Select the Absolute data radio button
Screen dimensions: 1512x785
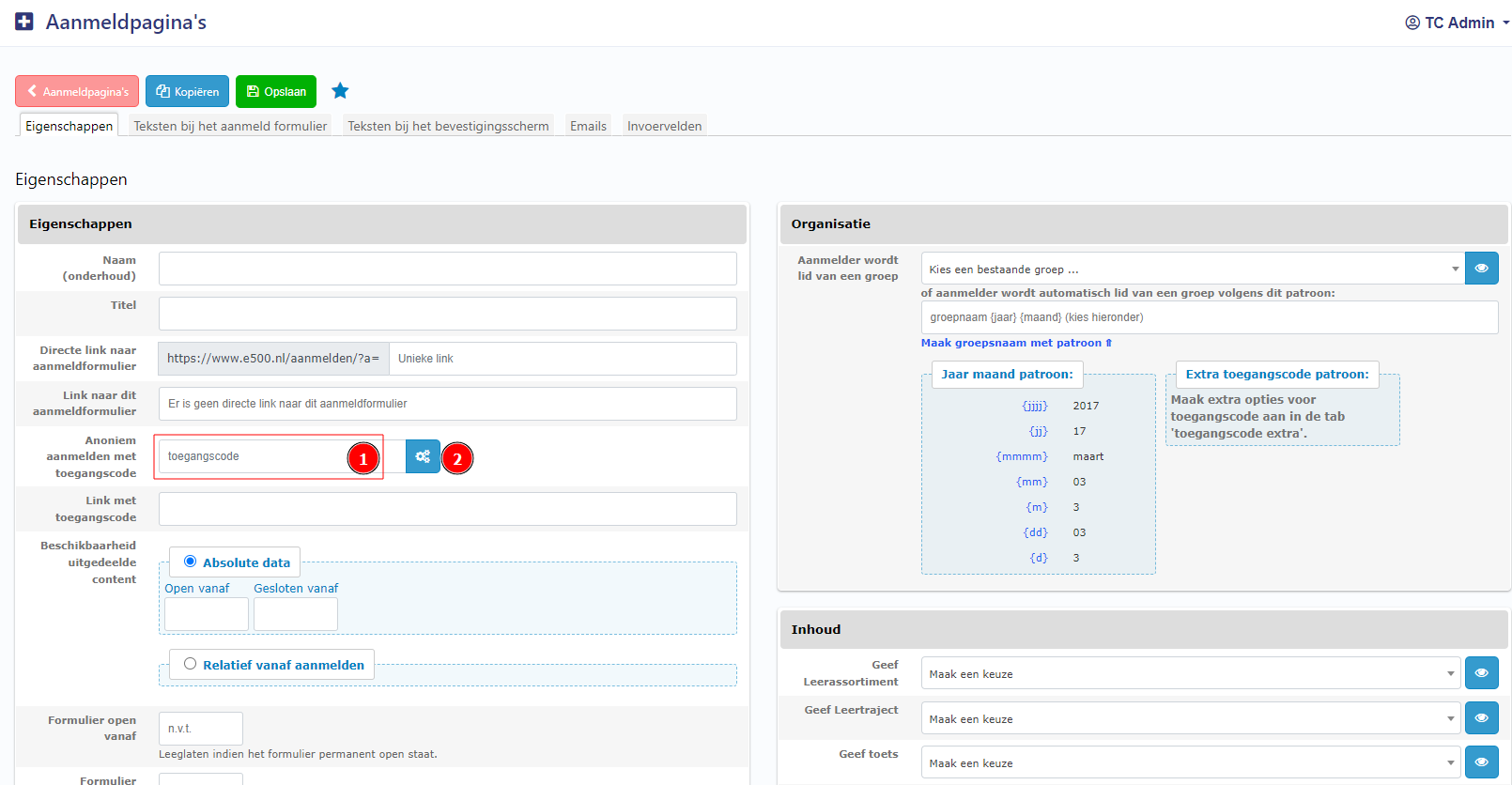191,562
